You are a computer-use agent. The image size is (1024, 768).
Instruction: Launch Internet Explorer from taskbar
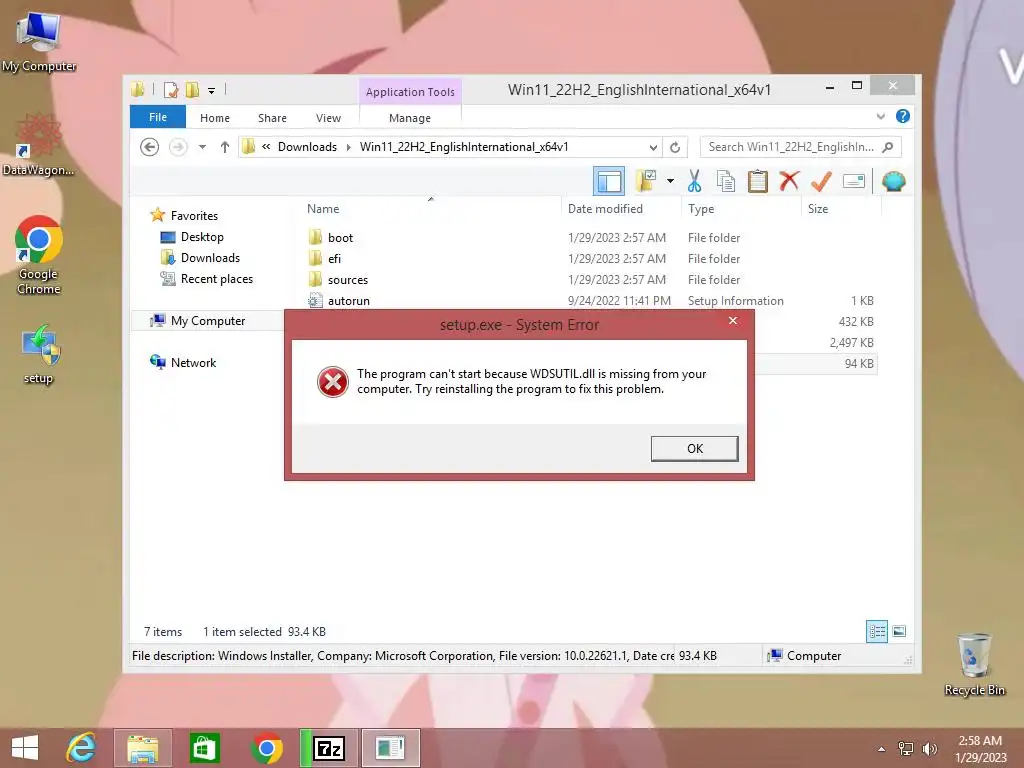[x=81, y=748]
